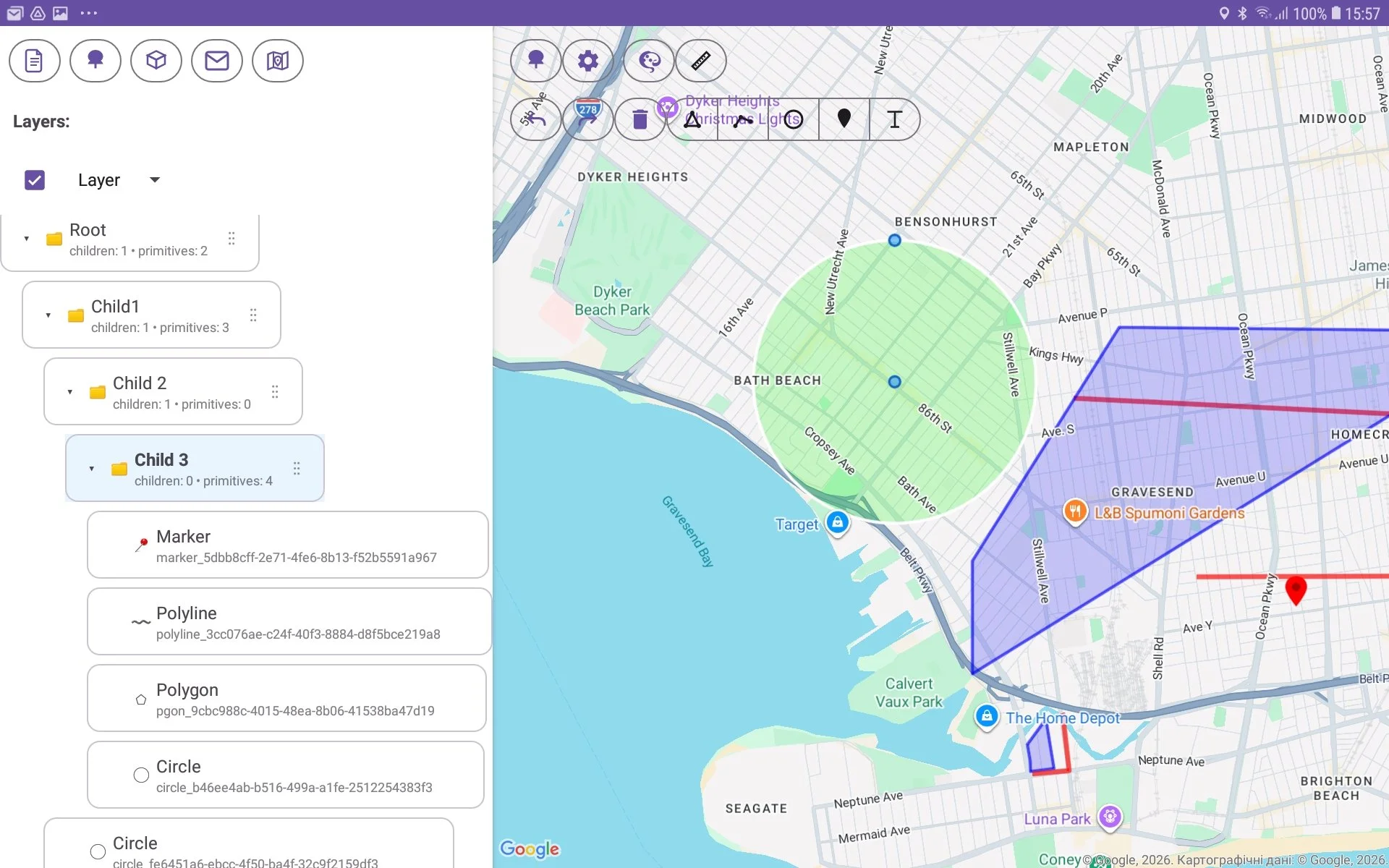Click the 15:57 clock in status bar
Screen dimensions: 1389x868
1363,13
